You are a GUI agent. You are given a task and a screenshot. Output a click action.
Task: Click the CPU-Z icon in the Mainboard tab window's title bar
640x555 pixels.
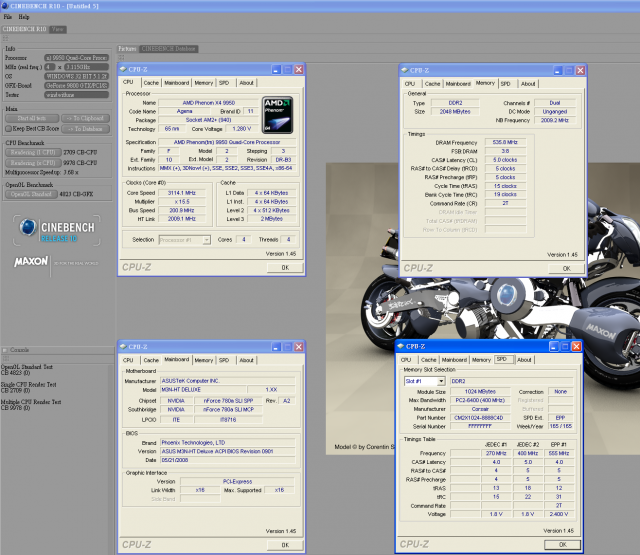(x=123, y=346)
